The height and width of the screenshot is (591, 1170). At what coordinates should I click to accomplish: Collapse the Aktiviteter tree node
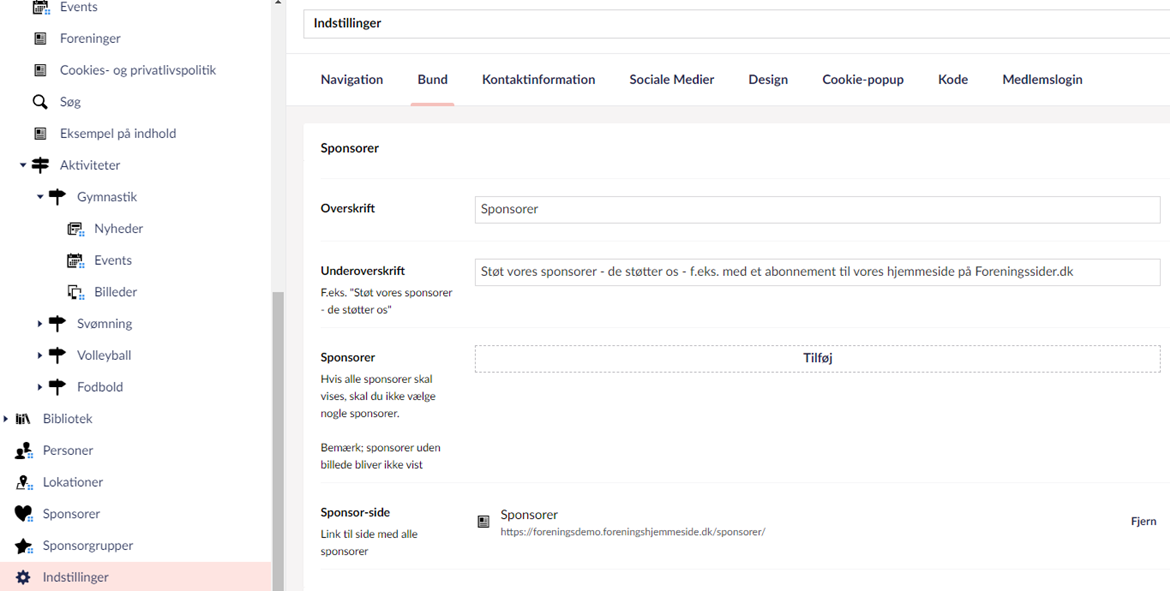point(23,166)
